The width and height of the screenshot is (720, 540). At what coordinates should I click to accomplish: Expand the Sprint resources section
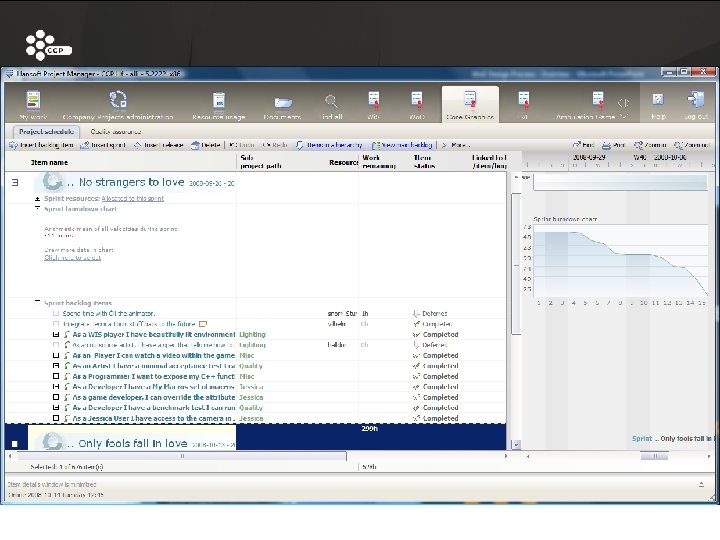pyautogui.click(x=38, y=199)
